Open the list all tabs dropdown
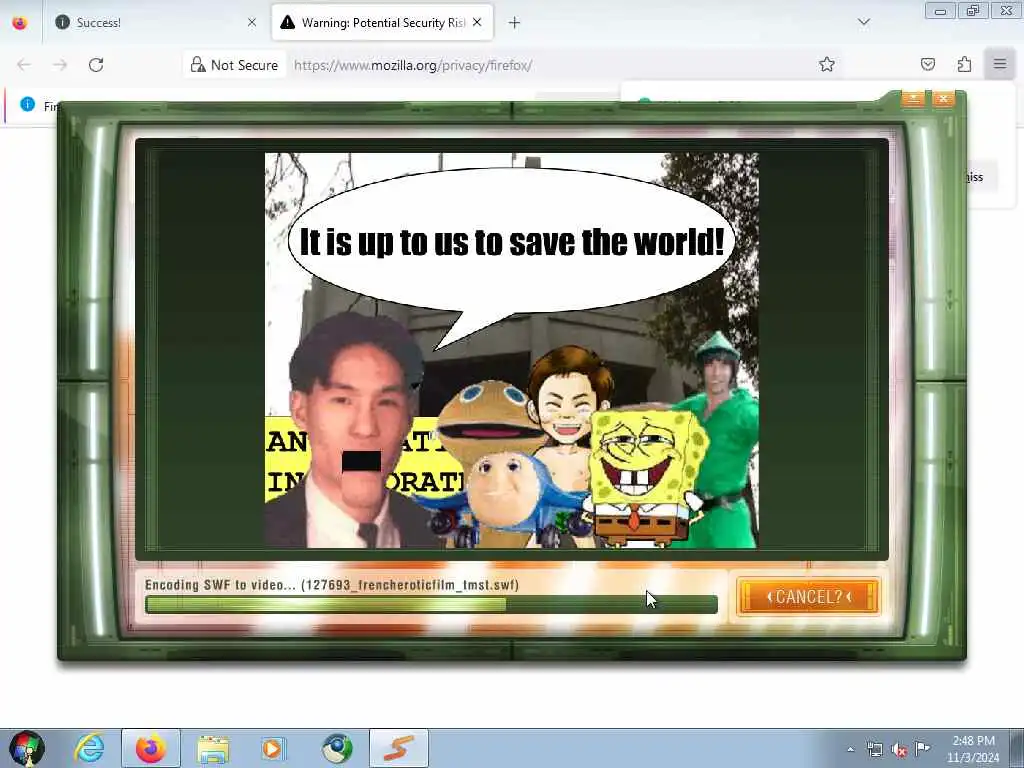This screenshot has height=768, width=1024. [863, 22]
